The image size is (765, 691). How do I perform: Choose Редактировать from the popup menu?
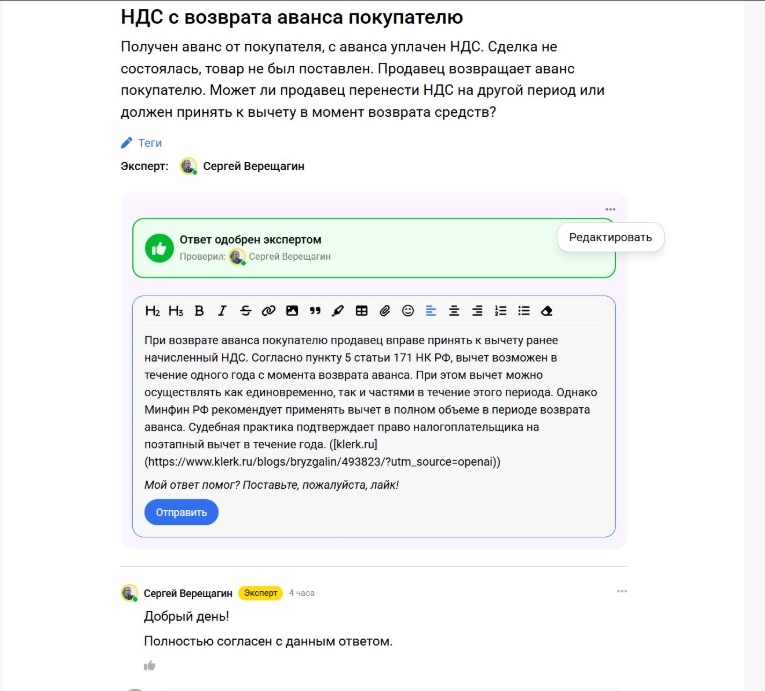pyautogui.click(x=610, y=238)
